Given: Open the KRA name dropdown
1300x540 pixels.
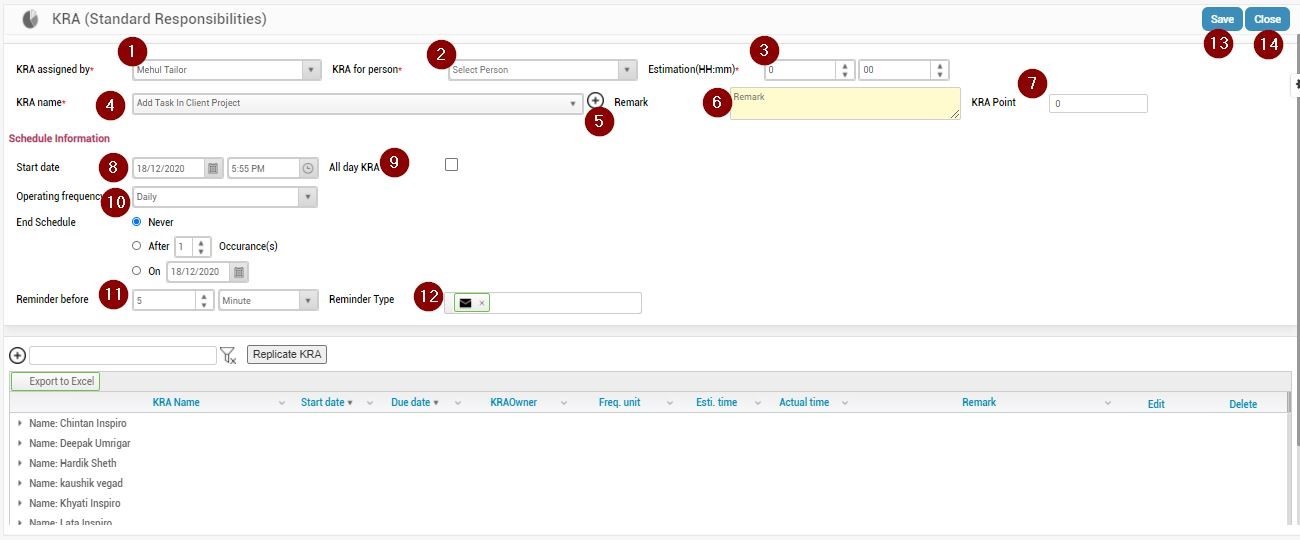Looking at the screenshot, I should pyautogui.click(x=574, y=103).
